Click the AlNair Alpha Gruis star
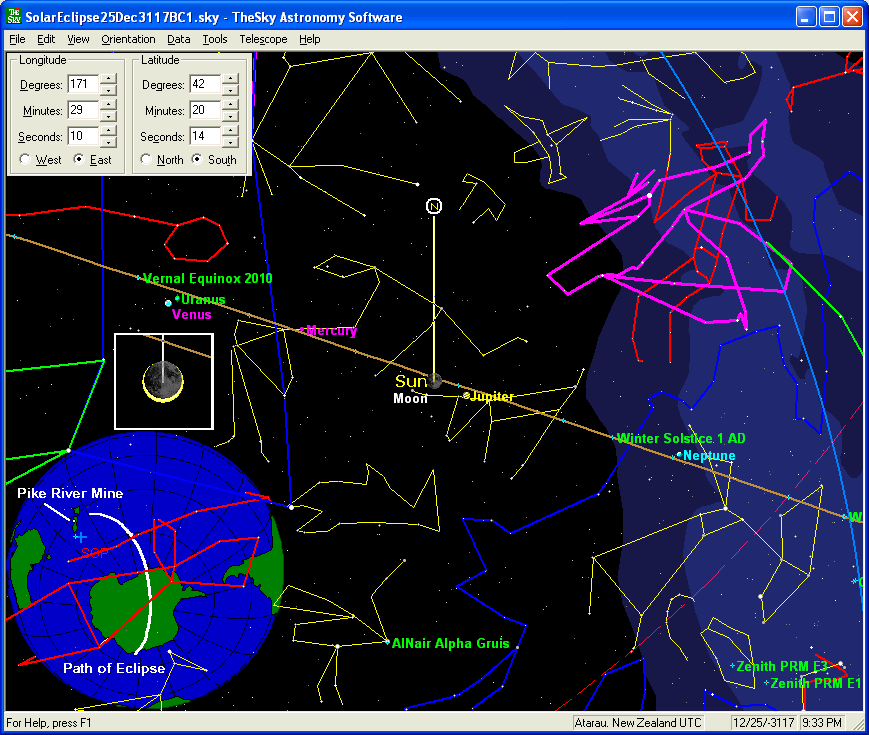This screenshot has width=869, height=735. (x=387, y=642)
